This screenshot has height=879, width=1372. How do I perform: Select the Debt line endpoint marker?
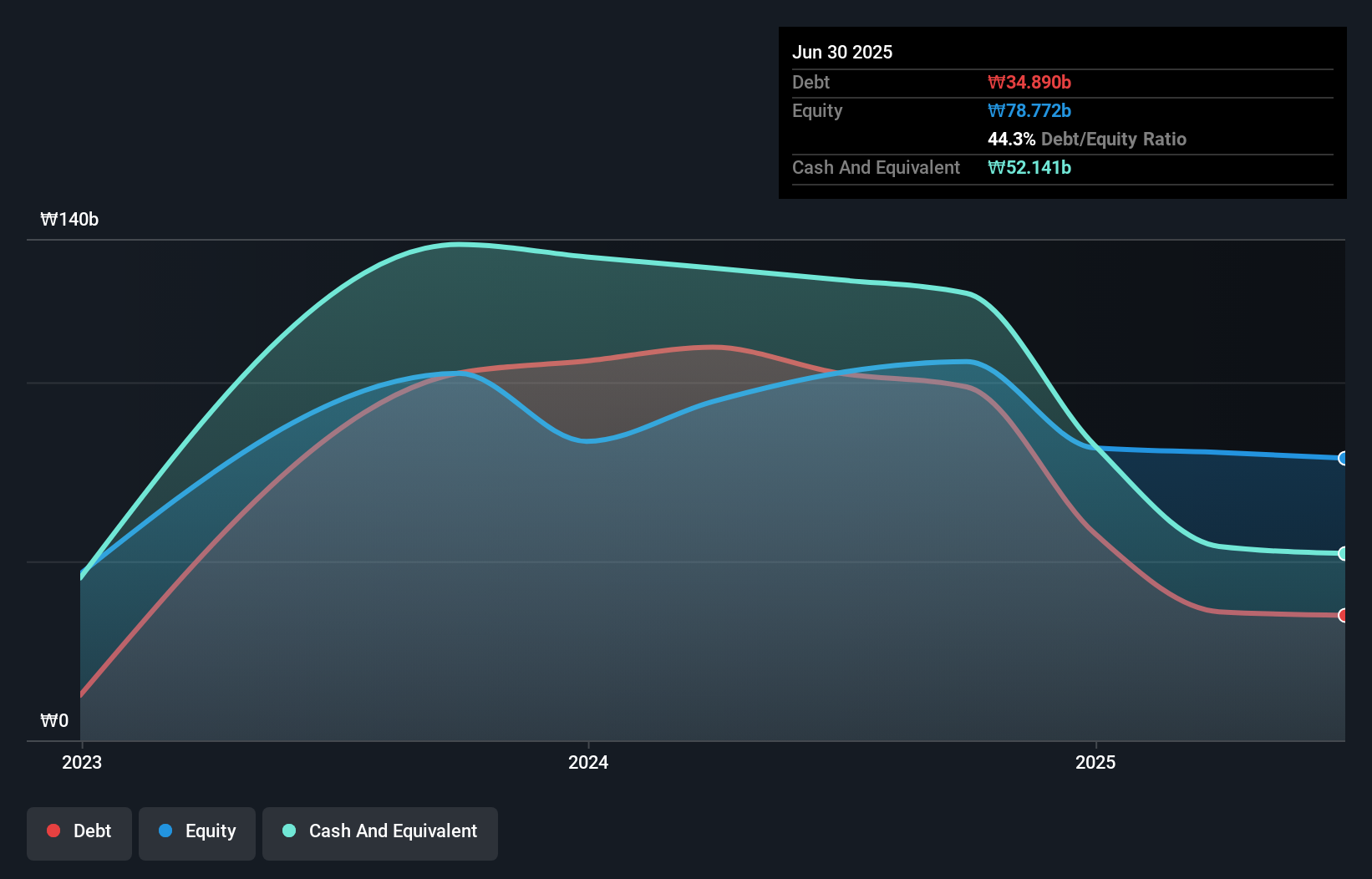[1342, 616]
